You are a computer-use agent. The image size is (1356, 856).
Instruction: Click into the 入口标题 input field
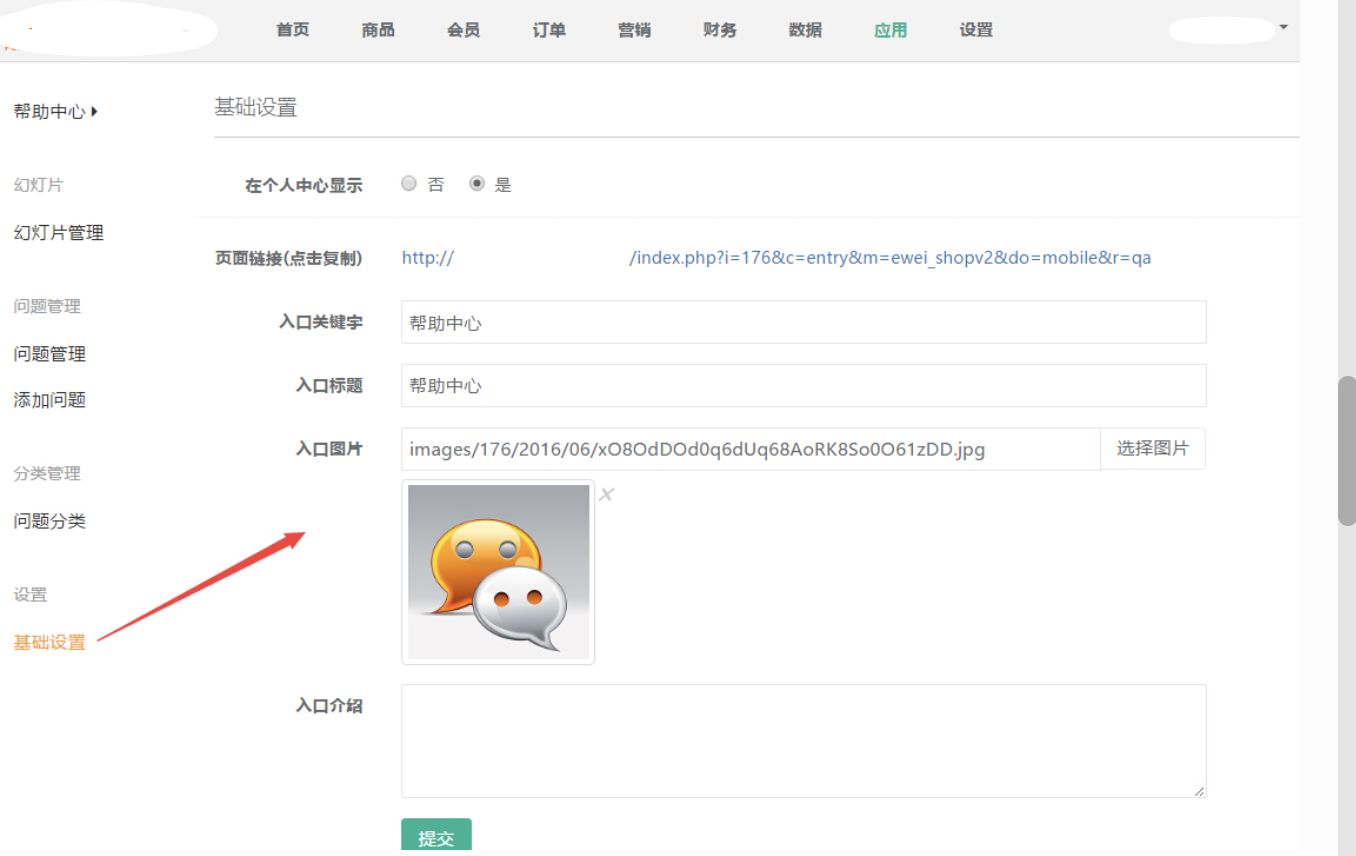(804, 385)
